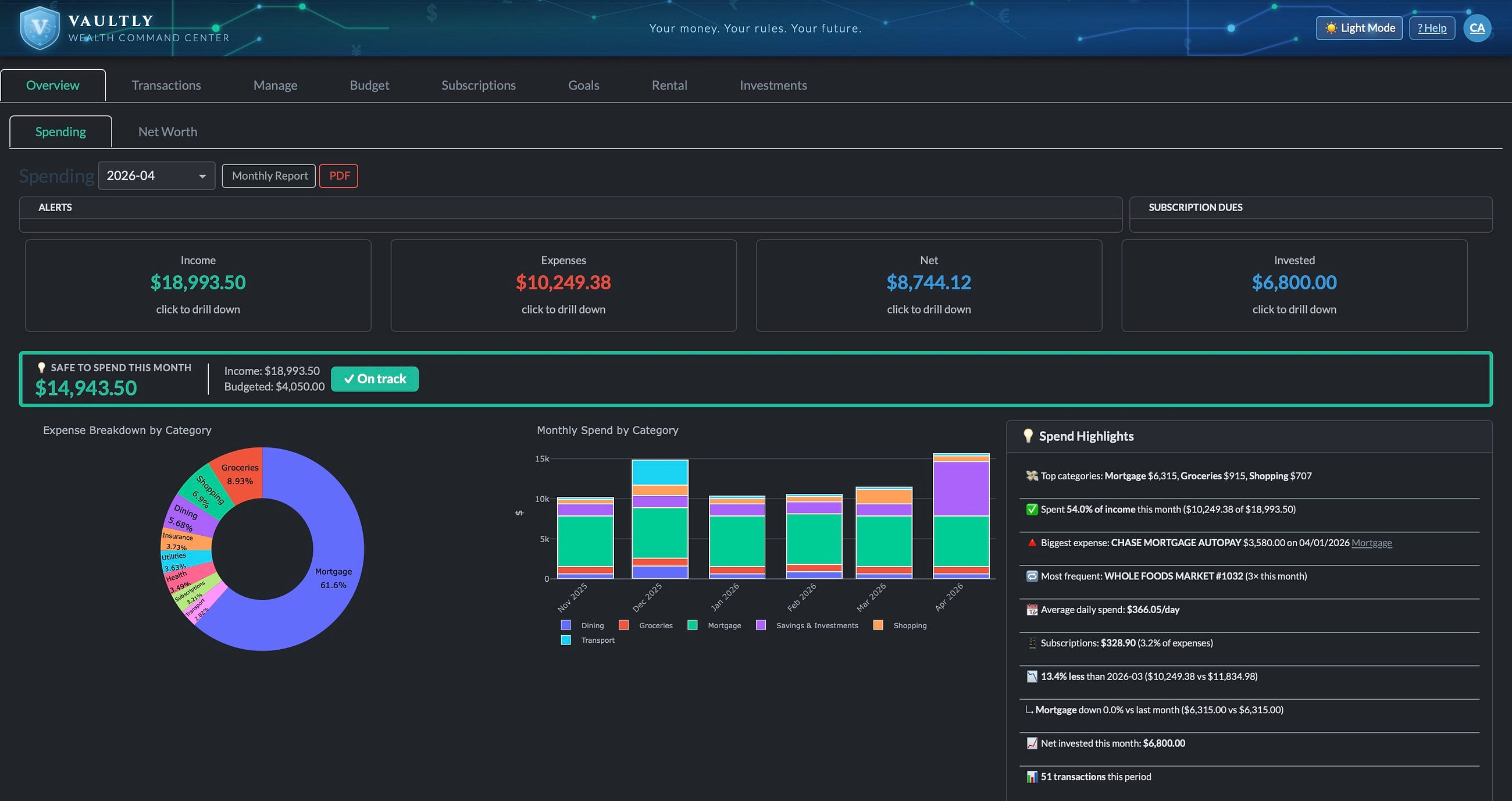Screen dimensions: 1512x801
Task: Open the Subscriptions tab
Action: click(479, 85)
